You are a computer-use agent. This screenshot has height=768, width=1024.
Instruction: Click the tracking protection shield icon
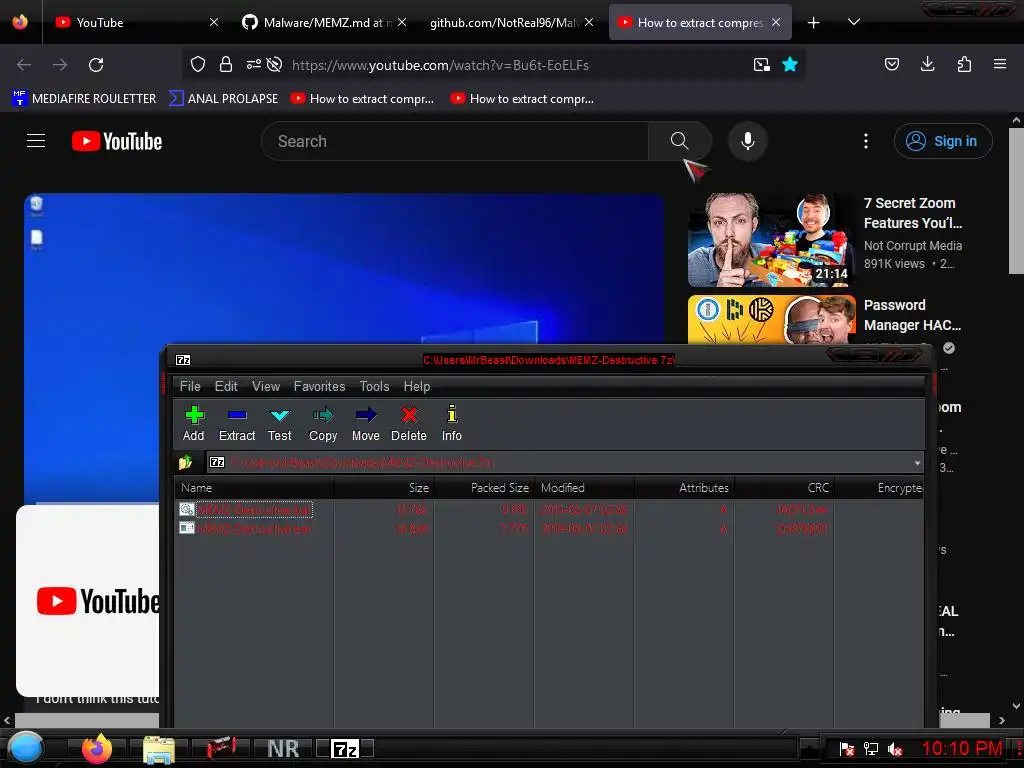point(198,64)
